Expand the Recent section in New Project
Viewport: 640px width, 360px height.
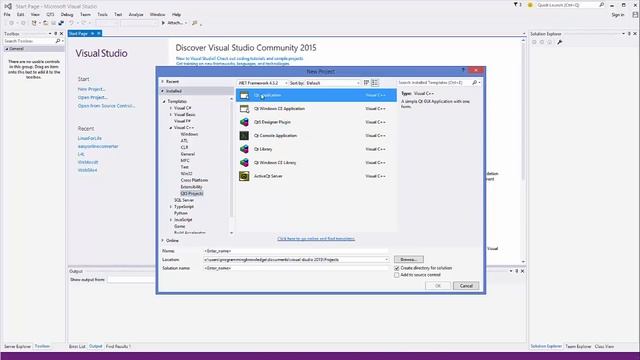162,82
